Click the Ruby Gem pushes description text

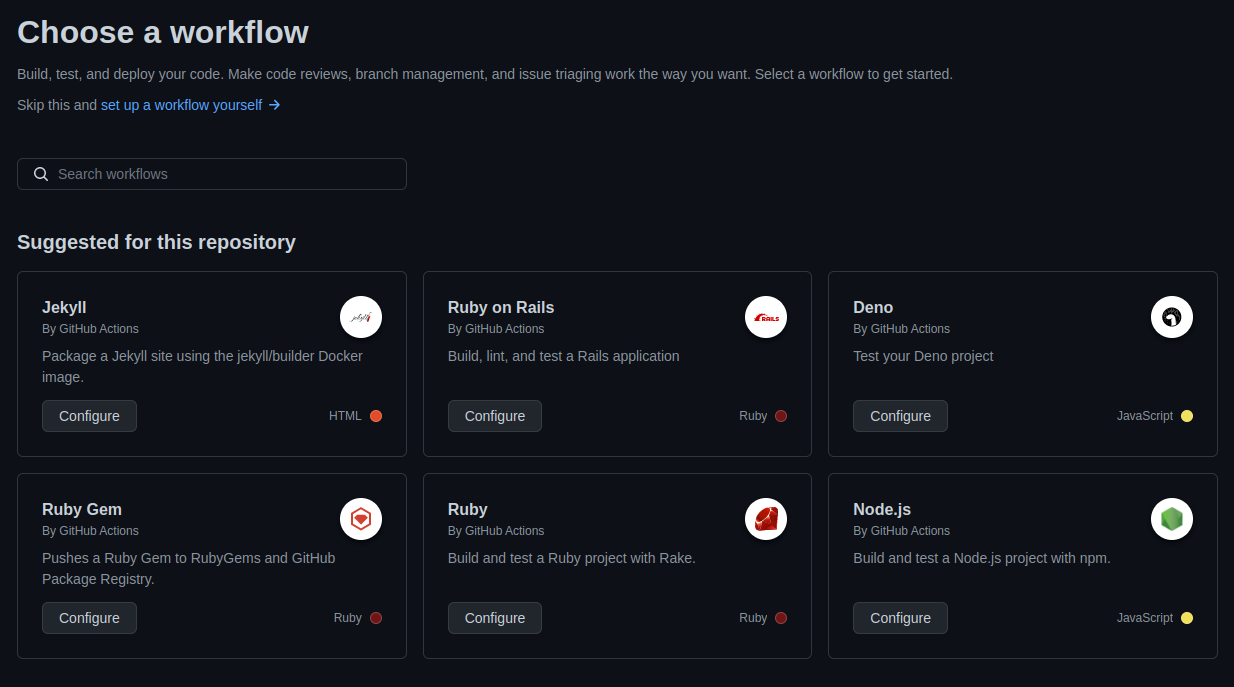189,569
